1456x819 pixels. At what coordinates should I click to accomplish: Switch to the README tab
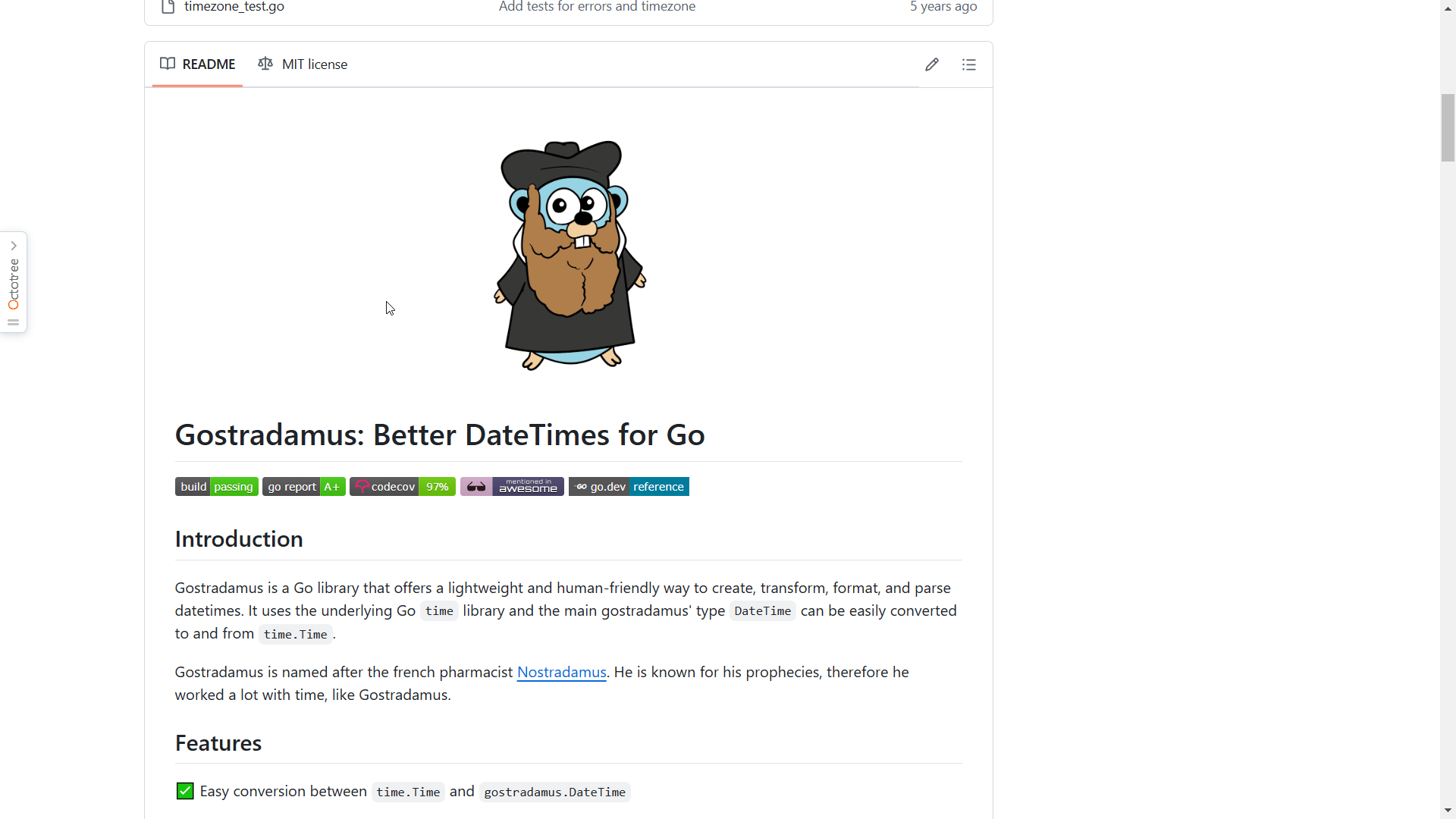(198, 64)
